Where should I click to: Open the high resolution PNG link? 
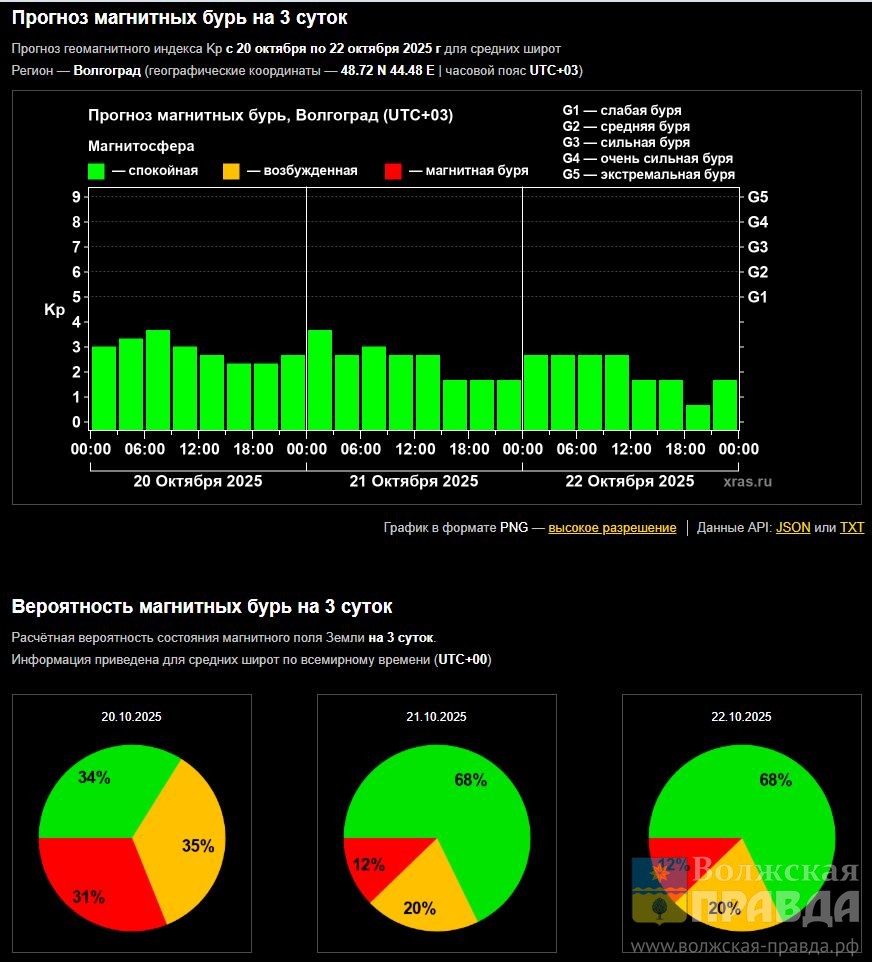coord(612,528)
